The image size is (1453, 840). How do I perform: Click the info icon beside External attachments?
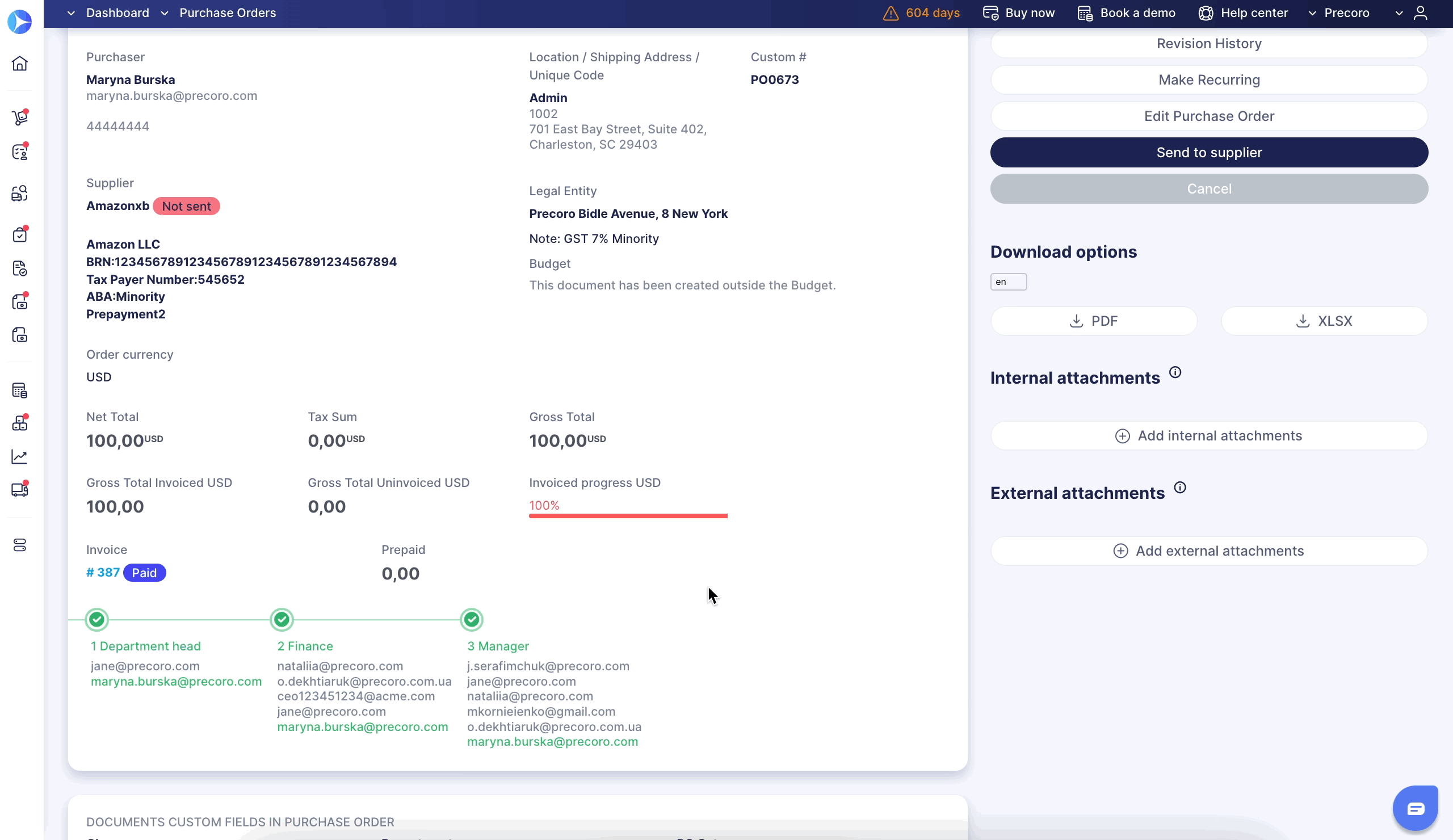coord(1180,488)
